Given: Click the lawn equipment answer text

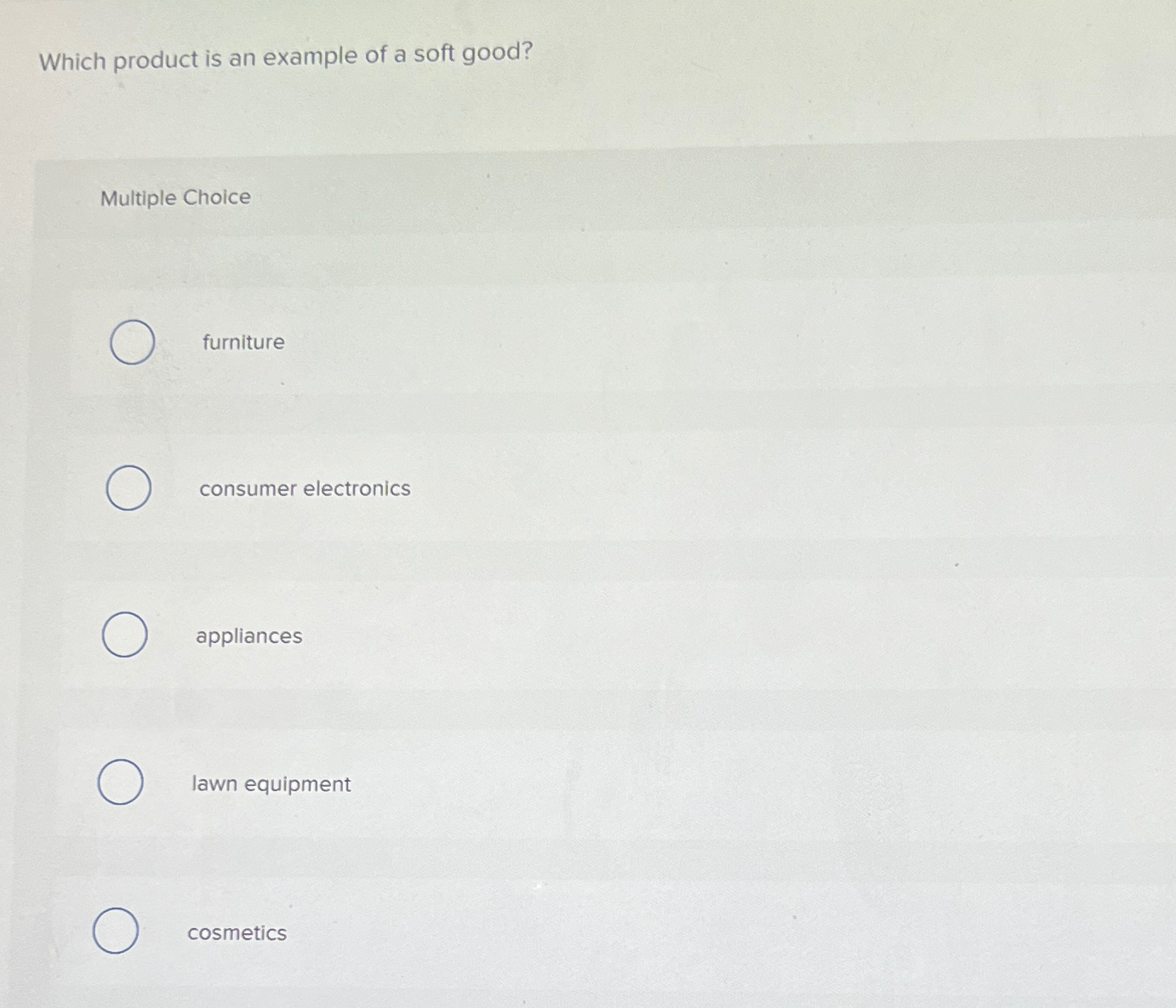Looking at the screenshot, I should 271,783.
